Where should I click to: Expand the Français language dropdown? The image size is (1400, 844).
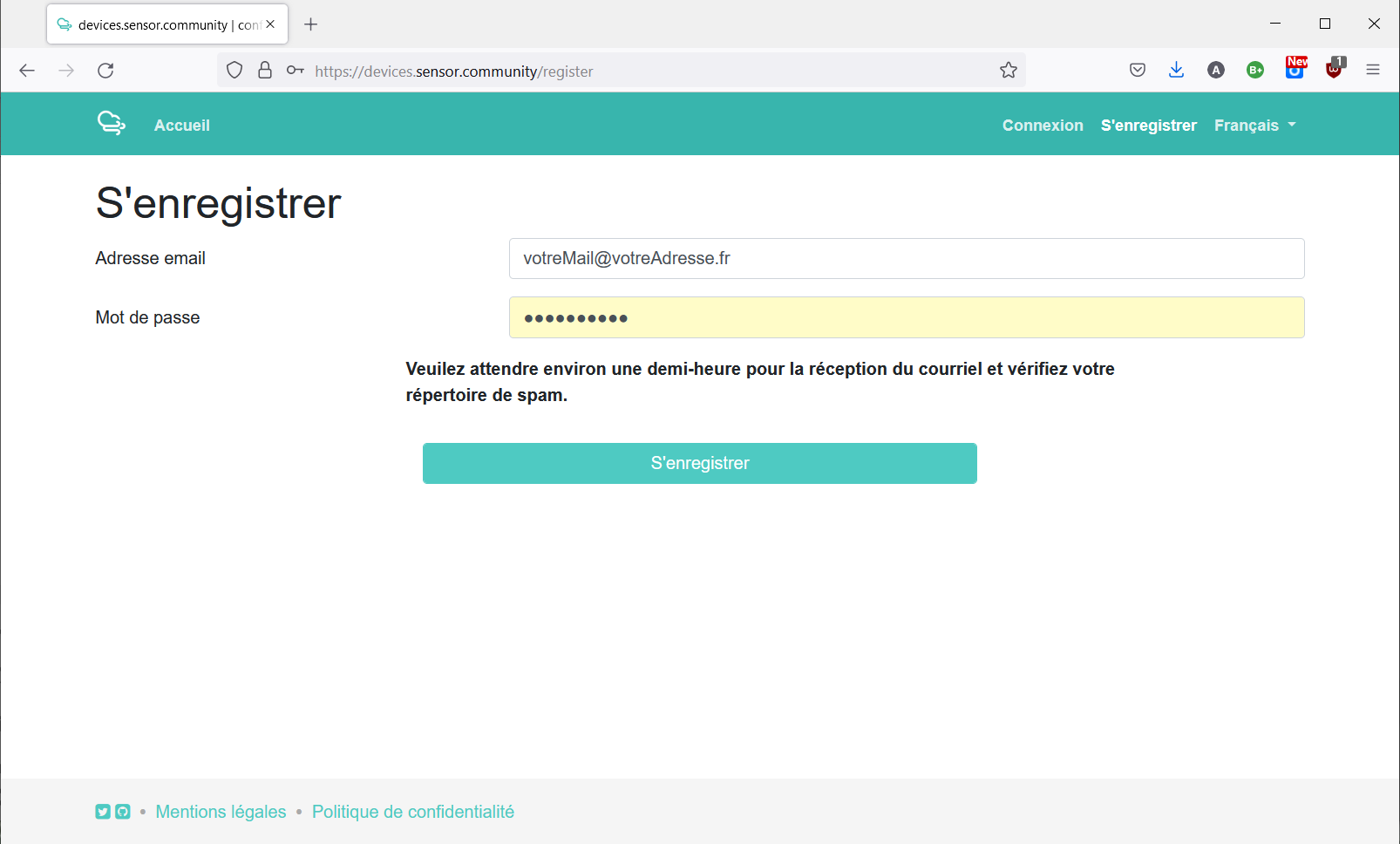click(x=1254, y=126)
